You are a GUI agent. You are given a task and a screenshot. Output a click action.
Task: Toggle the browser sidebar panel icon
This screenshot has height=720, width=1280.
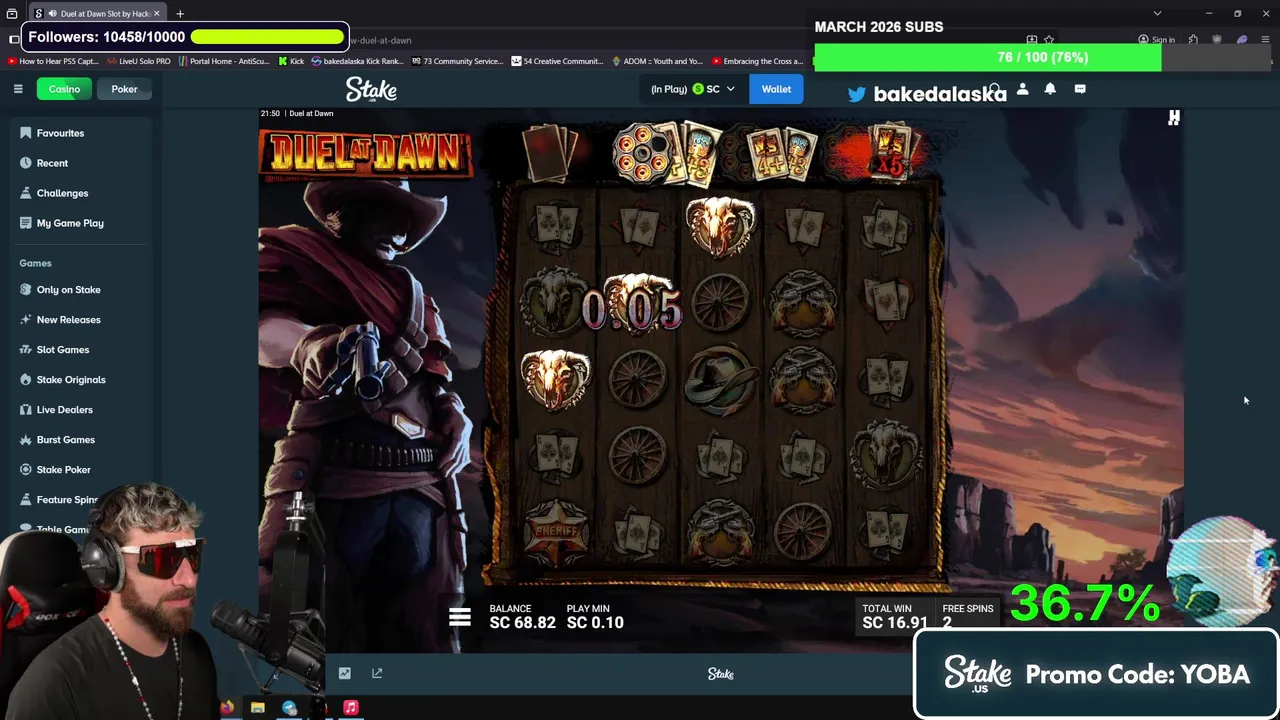(14, 40)
